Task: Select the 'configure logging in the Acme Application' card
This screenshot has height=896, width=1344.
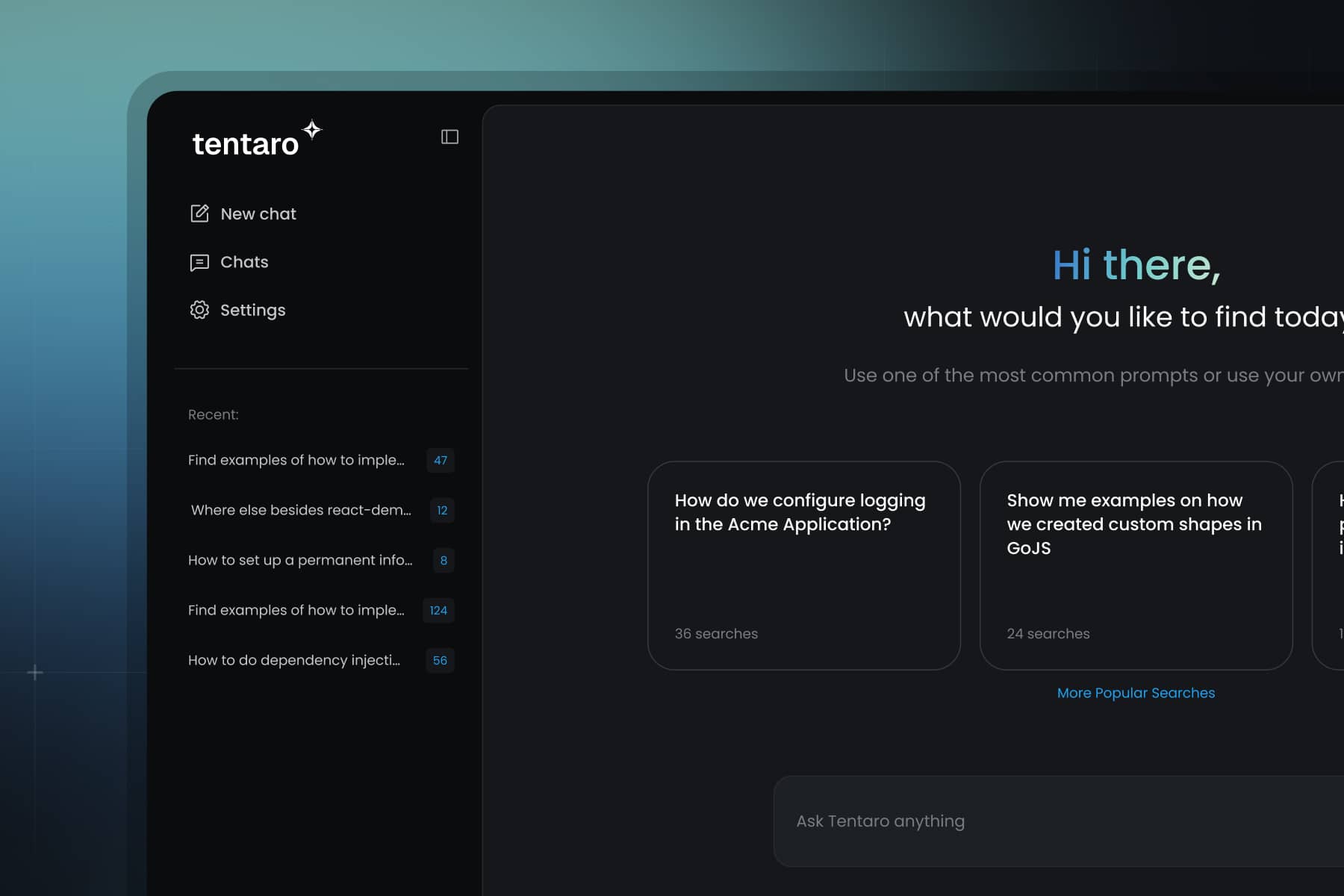Action: (804, 565)
